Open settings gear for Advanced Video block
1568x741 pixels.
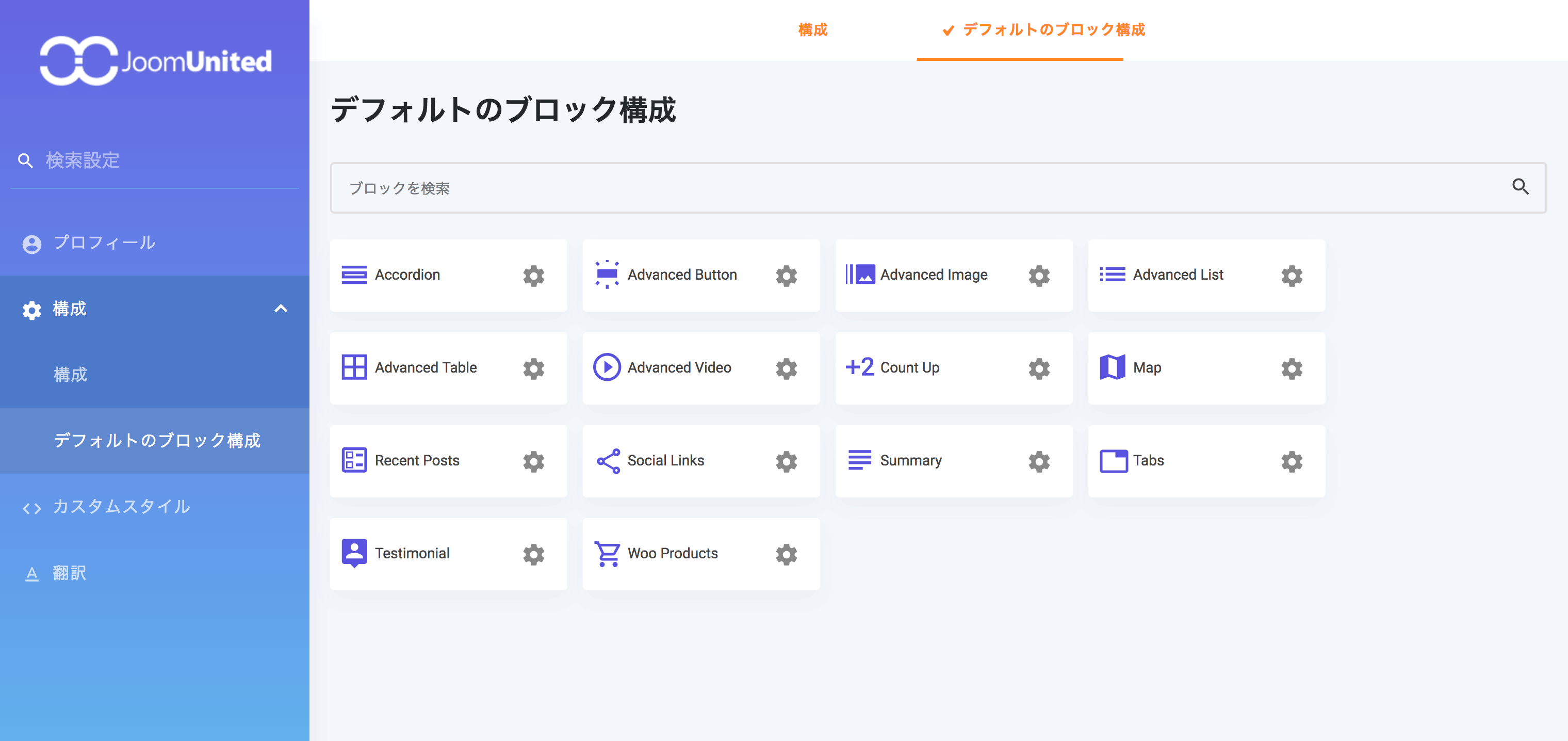tap(787, 369)
